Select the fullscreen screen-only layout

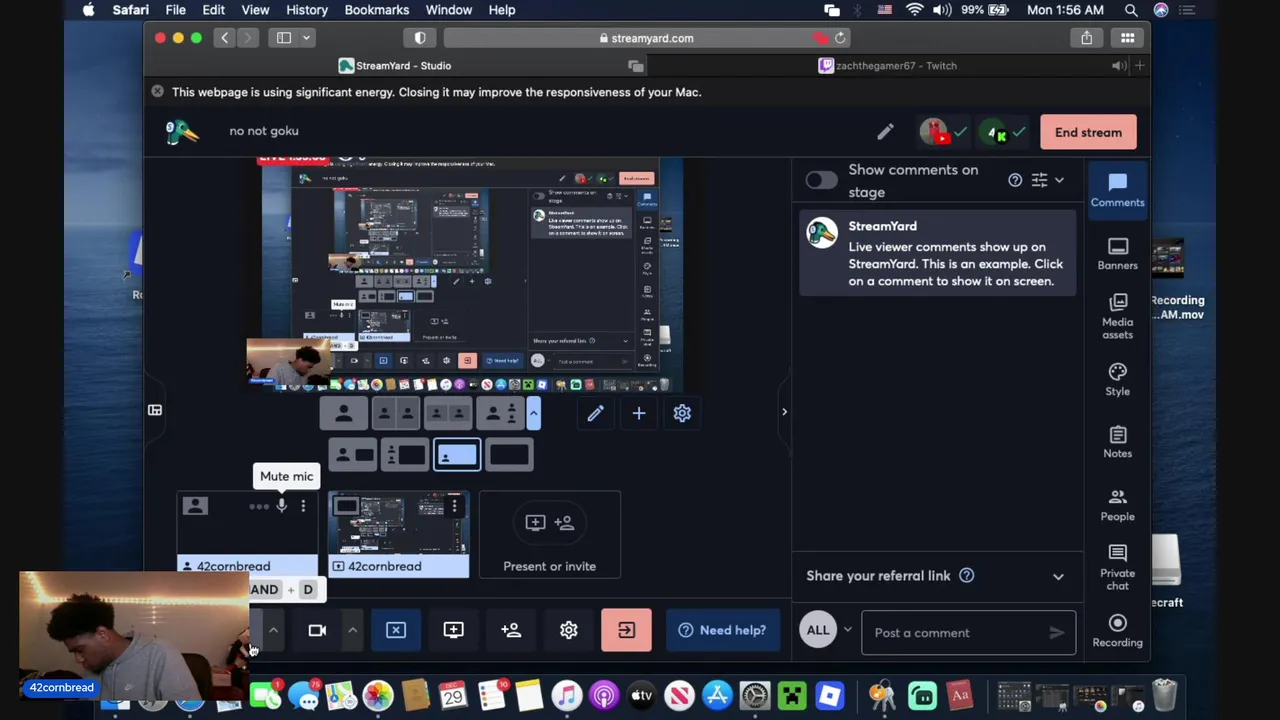coord(509,456)
